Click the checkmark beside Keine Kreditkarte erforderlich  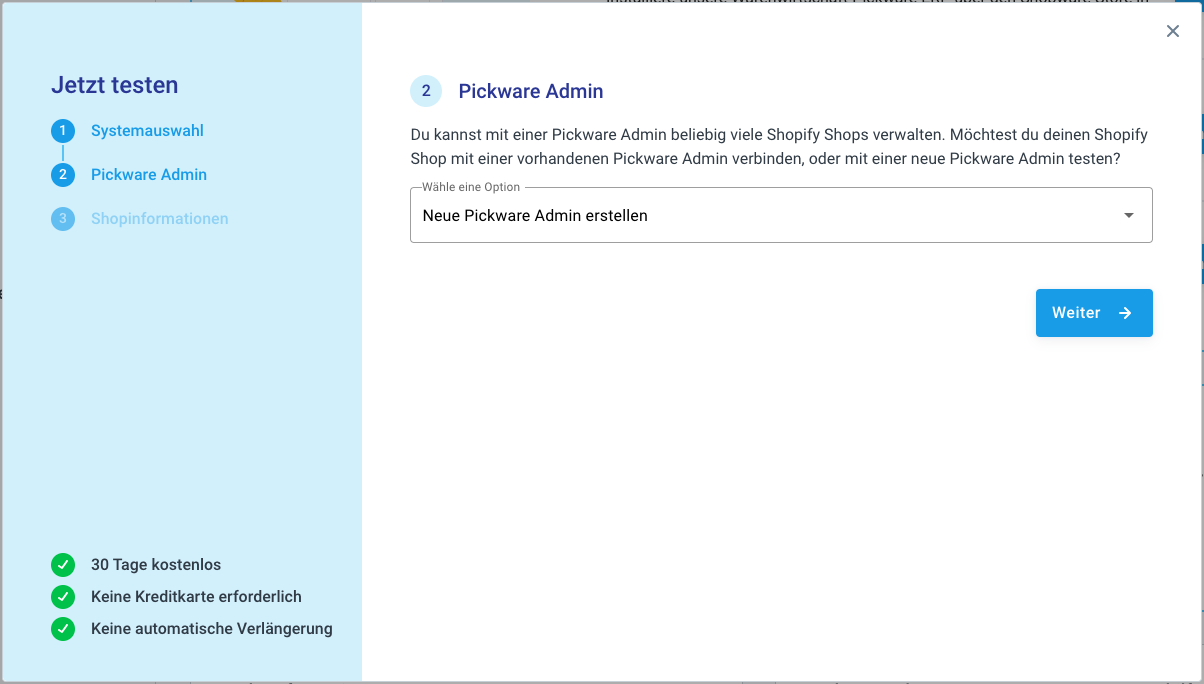pos(63,597)
